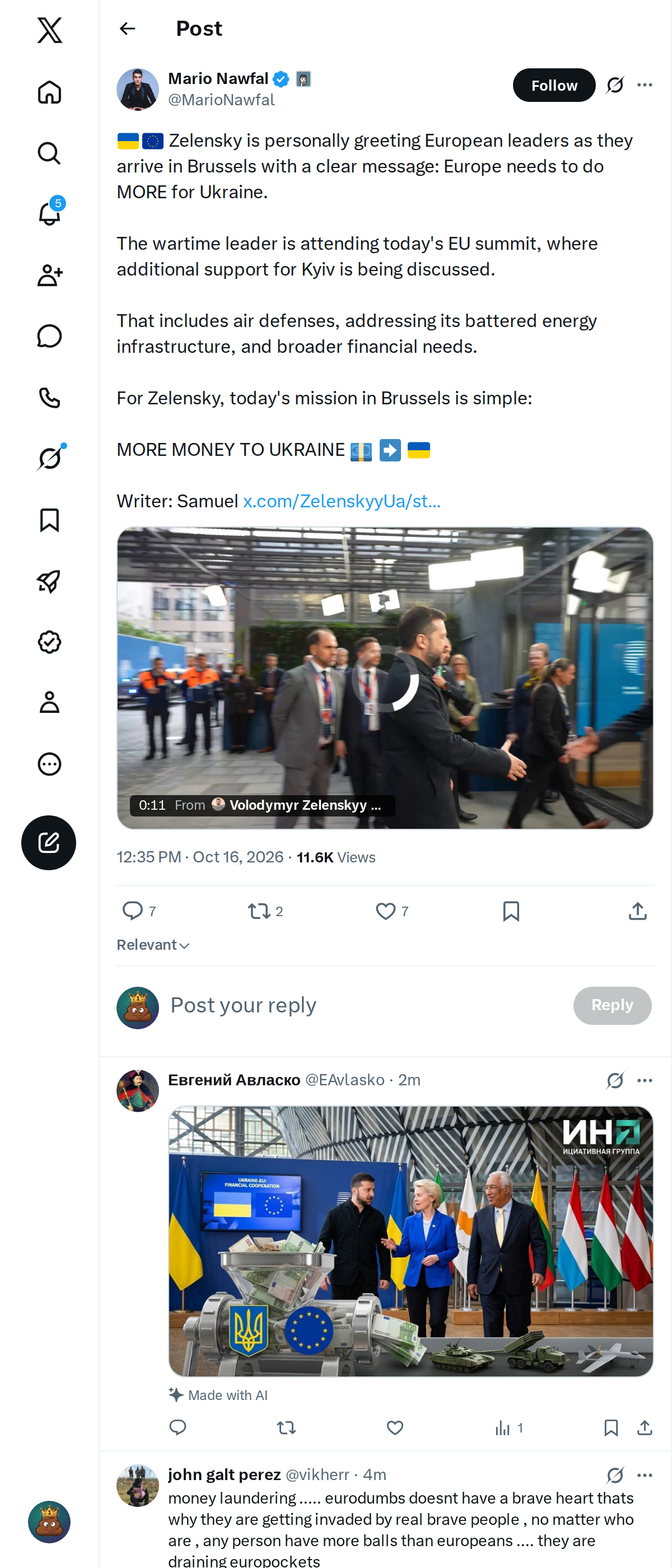Open notifications bell with 5 badge

tap(49, 214)
